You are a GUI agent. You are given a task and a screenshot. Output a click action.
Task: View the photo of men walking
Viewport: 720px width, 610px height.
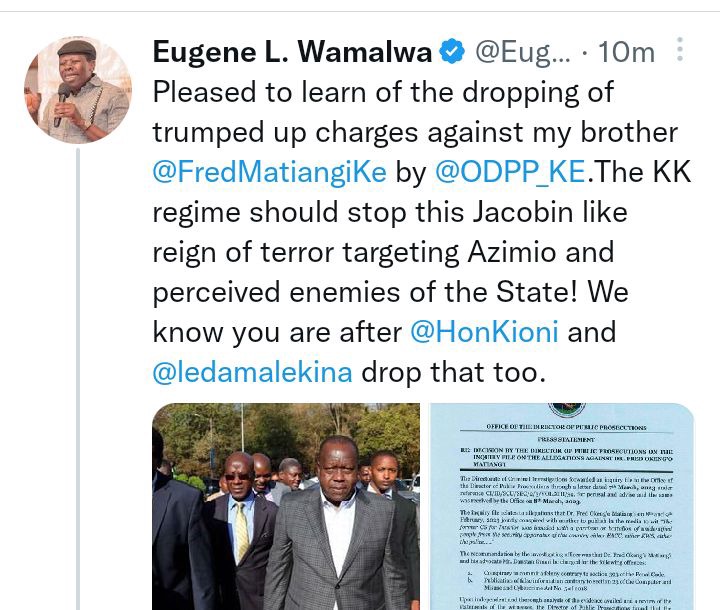pyautogui.click(x=286, y=506)
